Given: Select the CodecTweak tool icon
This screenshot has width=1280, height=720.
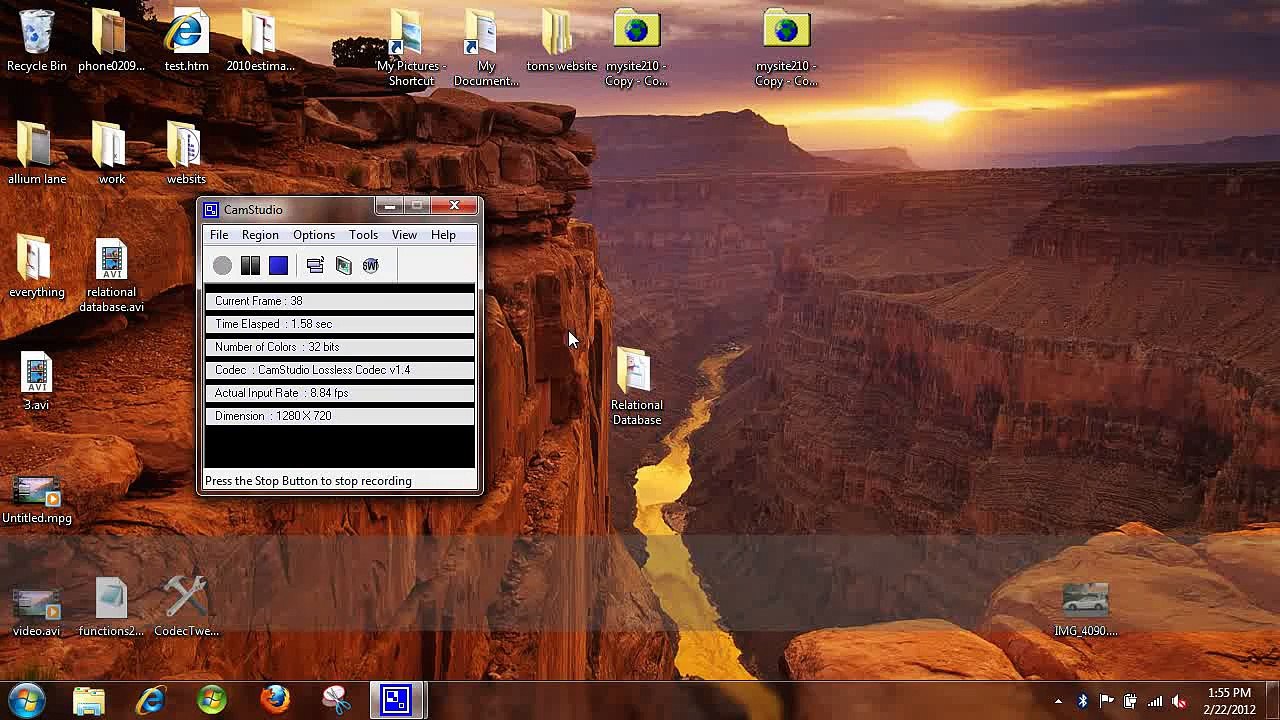Looking at the screenshot, I should (x=186, y=608).
